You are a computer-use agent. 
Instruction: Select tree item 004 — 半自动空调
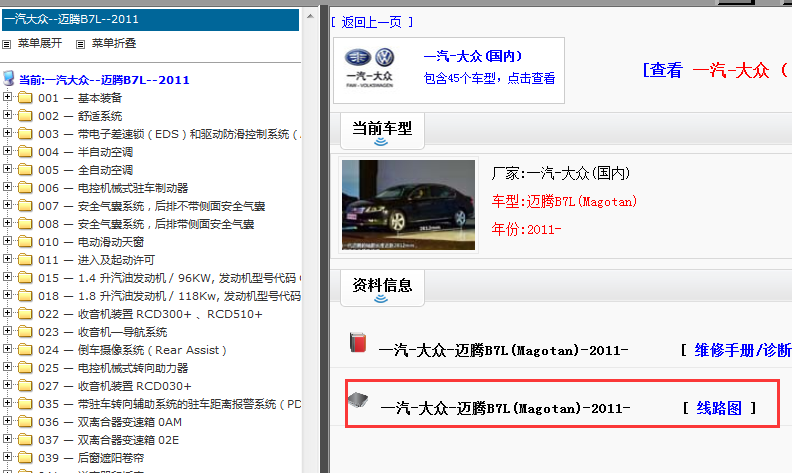[85, 152]
